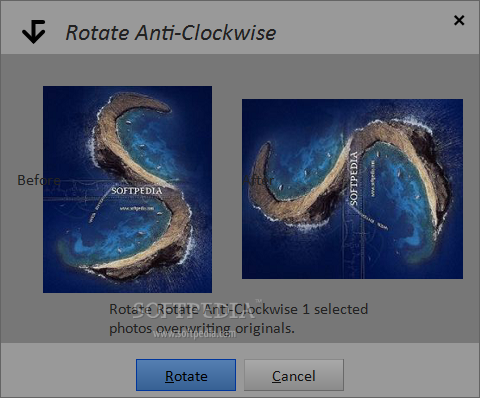
Task: Cancel the rotate dialog
Action: pos(294,375)
